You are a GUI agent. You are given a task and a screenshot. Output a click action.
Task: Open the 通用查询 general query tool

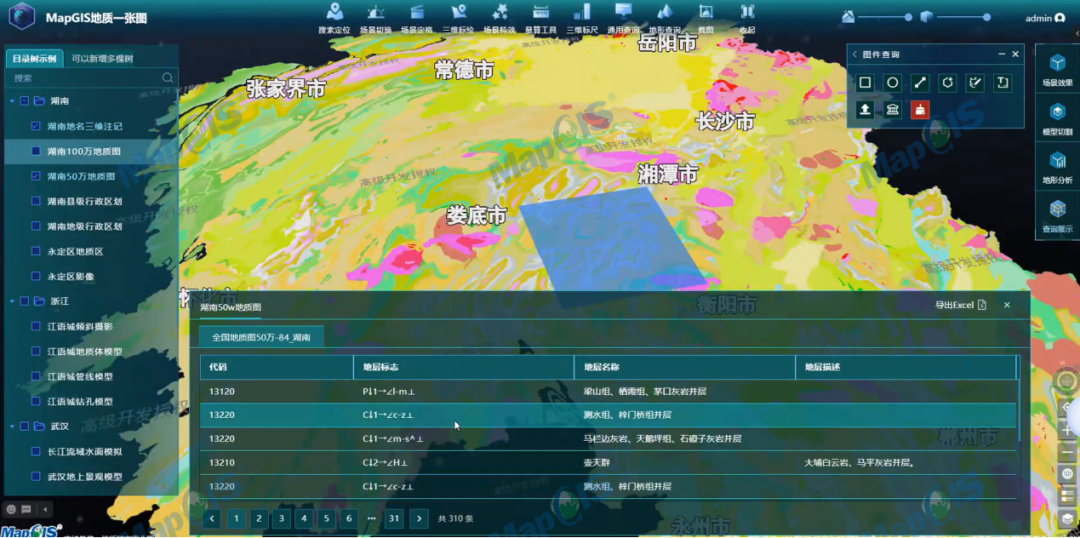[x=623, y=19]
